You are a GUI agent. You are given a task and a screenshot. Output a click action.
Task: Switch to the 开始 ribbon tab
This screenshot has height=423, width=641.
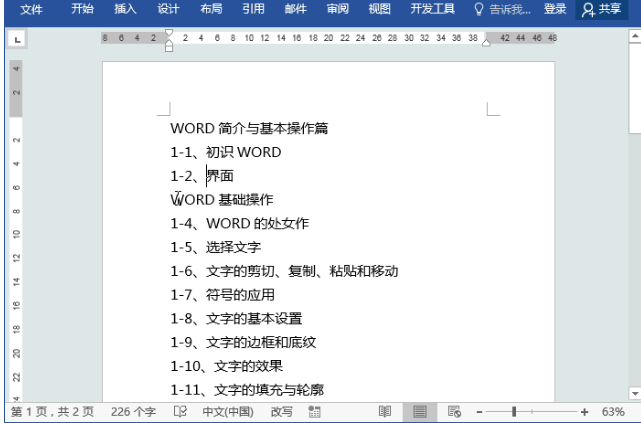click(x=82, y=9)
